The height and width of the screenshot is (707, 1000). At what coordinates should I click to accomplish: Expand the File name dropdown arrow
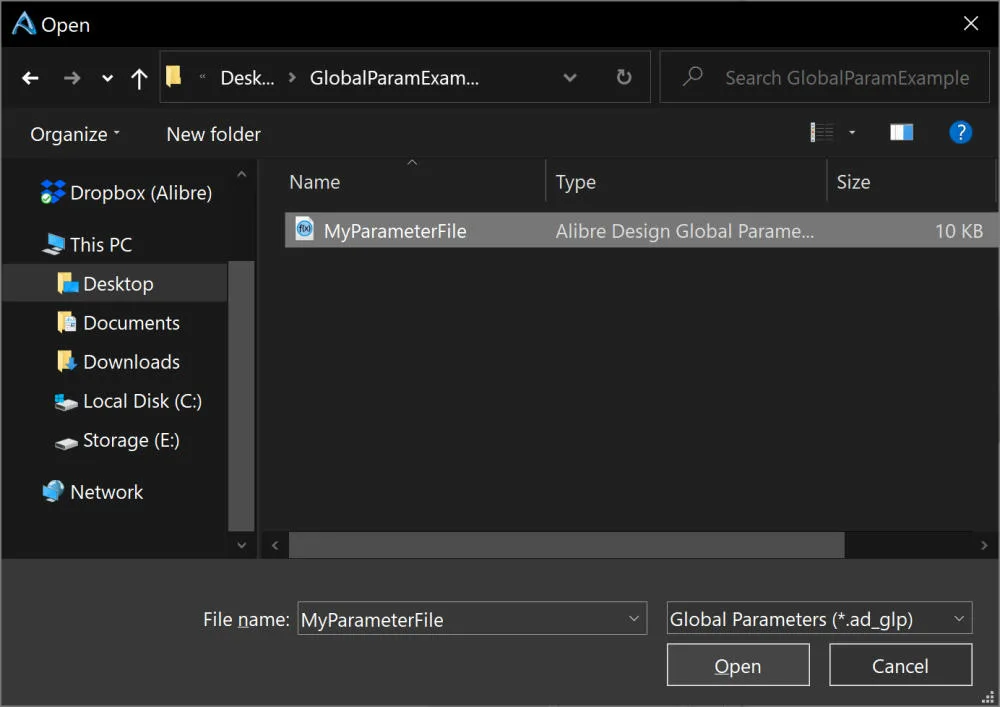(x=633, y=618)
